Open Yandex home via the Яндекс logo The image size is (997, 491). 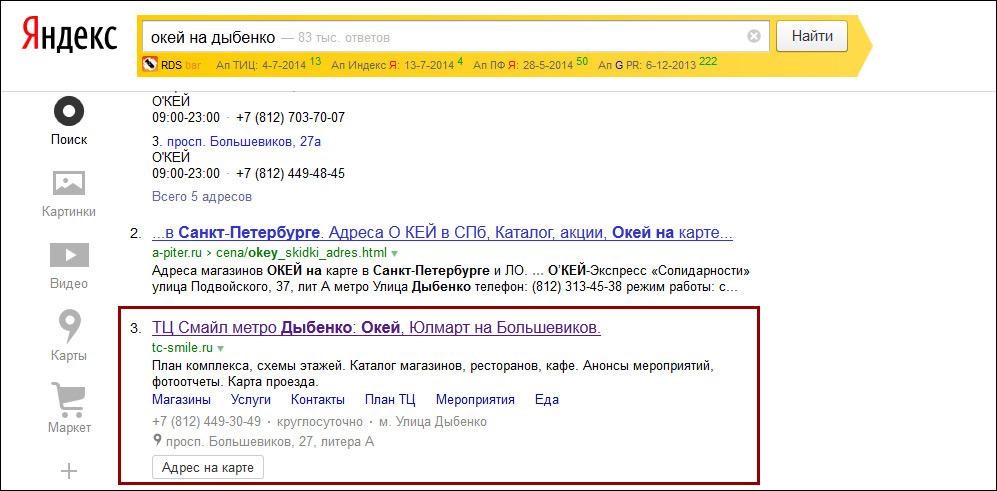click(69, 34)
